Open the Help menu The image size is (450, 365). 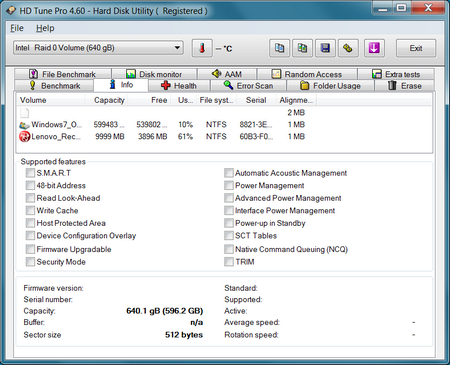pyautogui.click(x=45, y=28)
